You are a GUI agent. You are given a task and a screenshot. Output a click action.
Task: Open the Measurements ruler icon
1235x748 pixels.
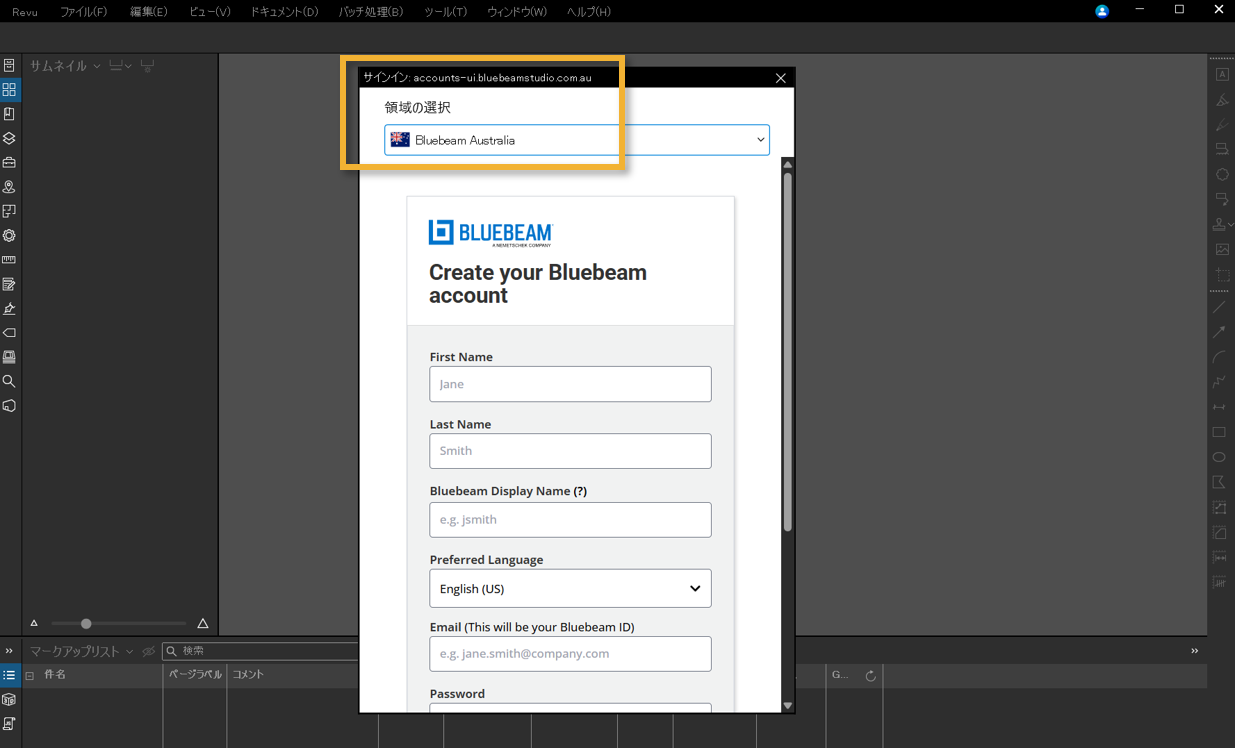click(x=9, y=260)
